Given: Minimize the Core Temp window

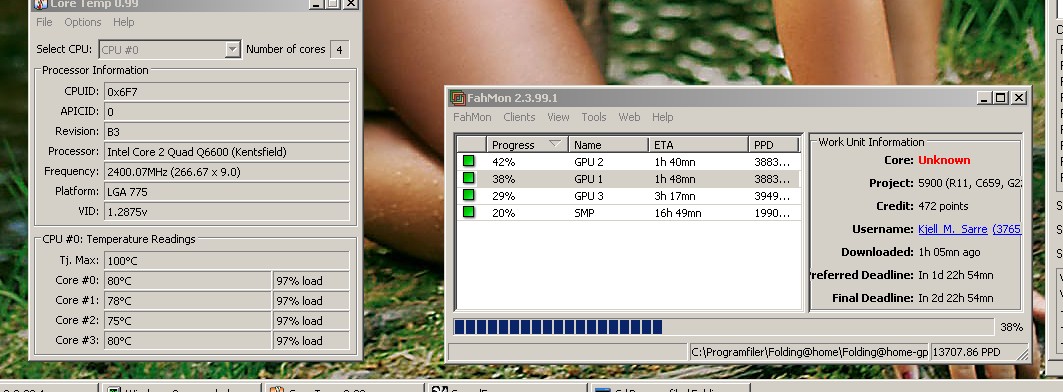Looking at the screenshot, I should click(x=317, y=3).
